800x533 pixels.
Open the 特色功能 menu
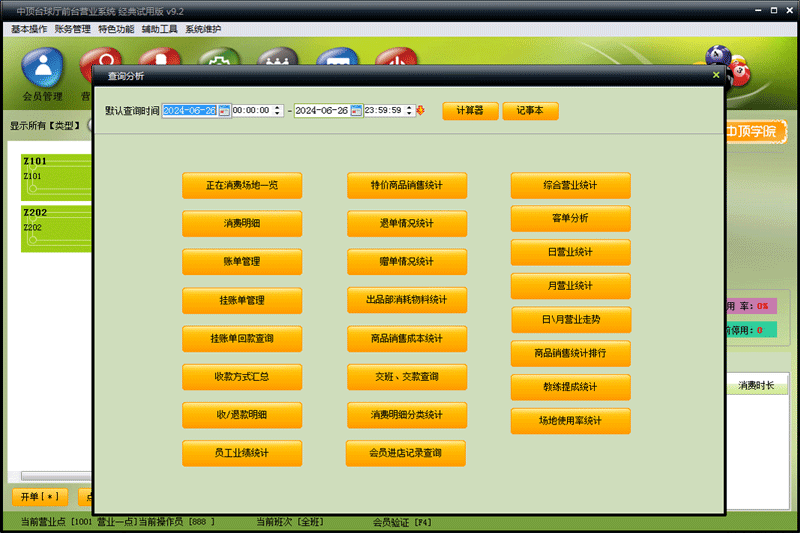tap(116, 29)
